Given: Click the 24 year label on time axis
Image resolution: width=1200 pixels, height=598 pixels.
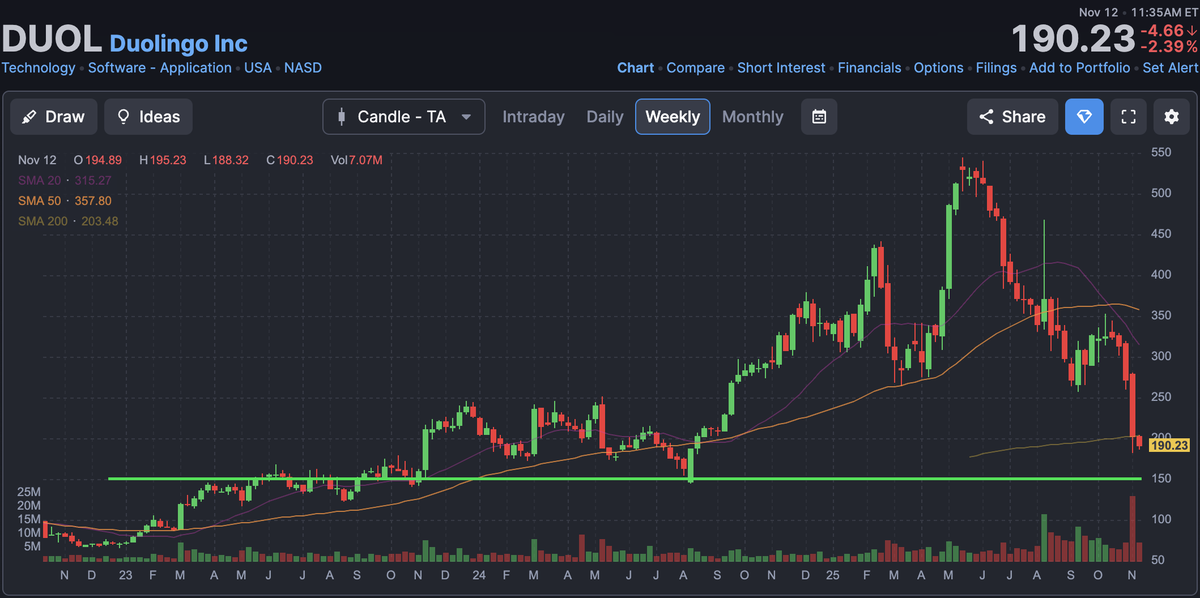Looking at the screenshot, I should pyautogui.click(x=479, y=576).
